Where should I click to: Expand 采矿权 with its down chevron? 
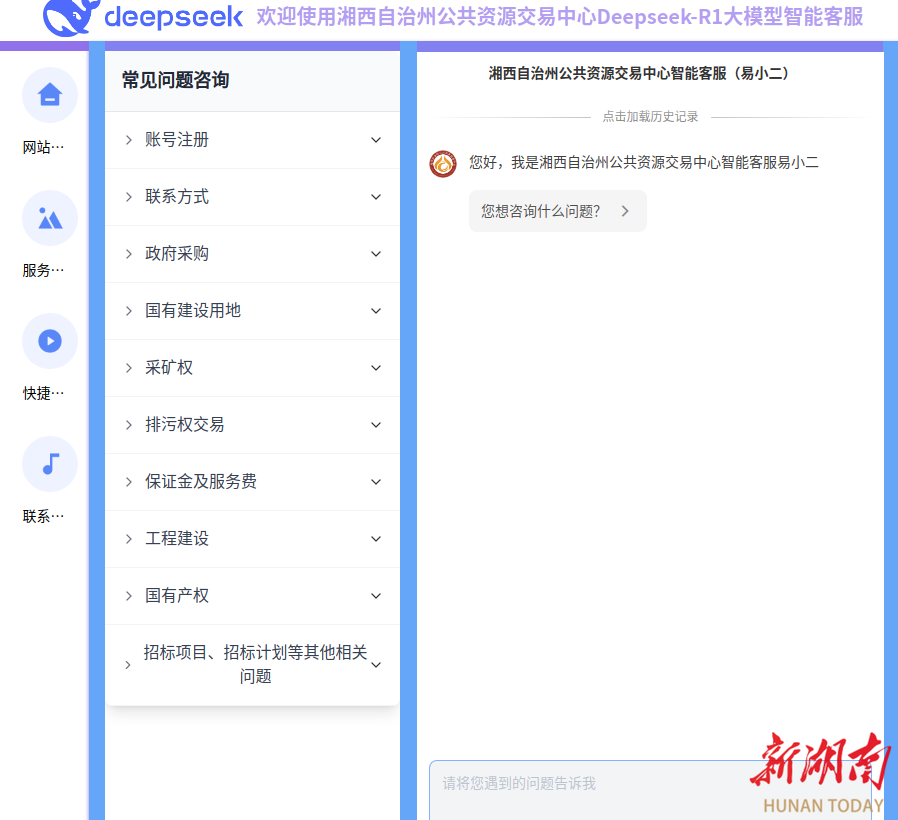pyautogui.click(x=376, y=368)
